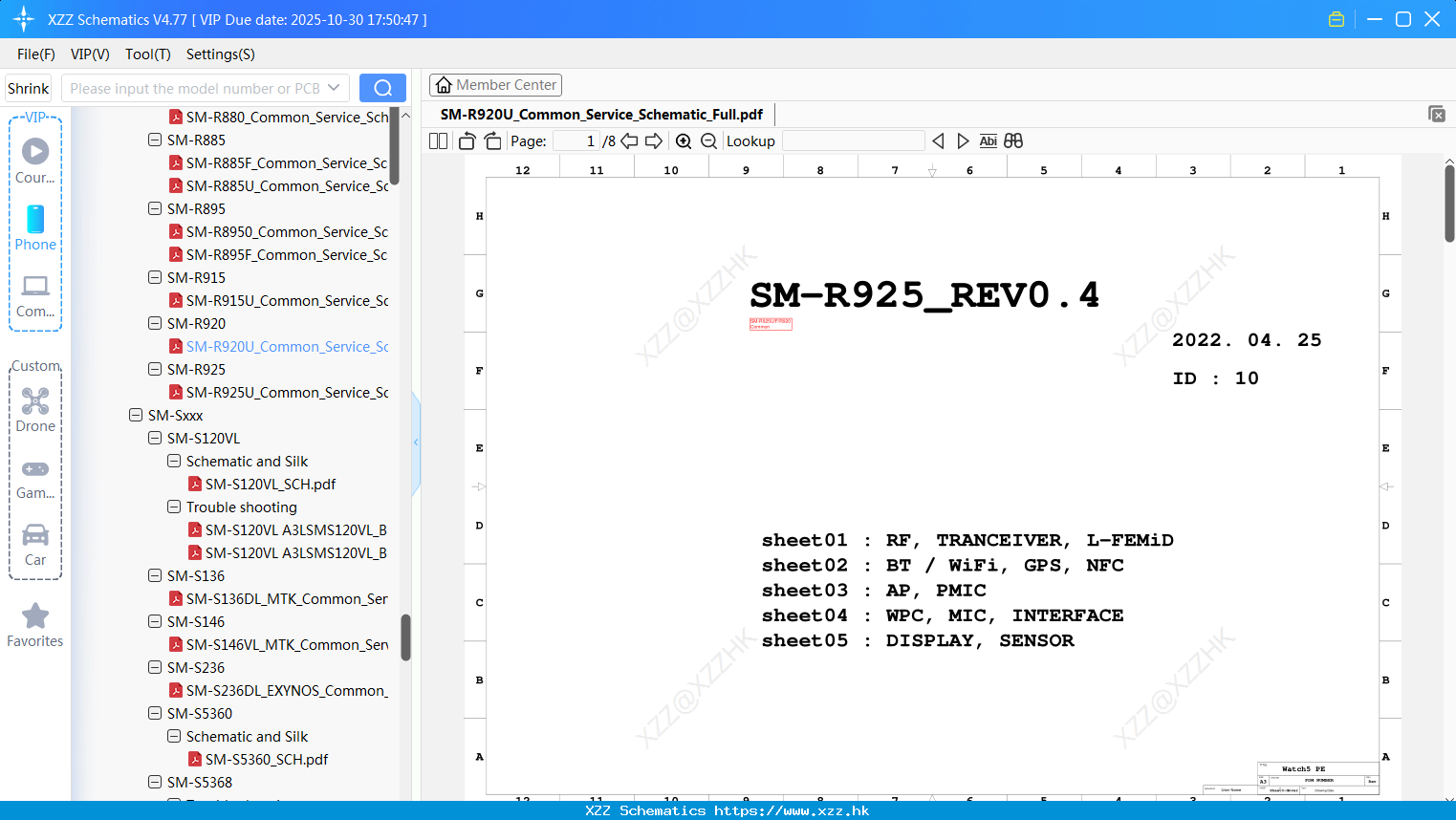Open SM-R885F_Common_Service schematic file
1456x820 pixels.
click(x=278, y=163)
